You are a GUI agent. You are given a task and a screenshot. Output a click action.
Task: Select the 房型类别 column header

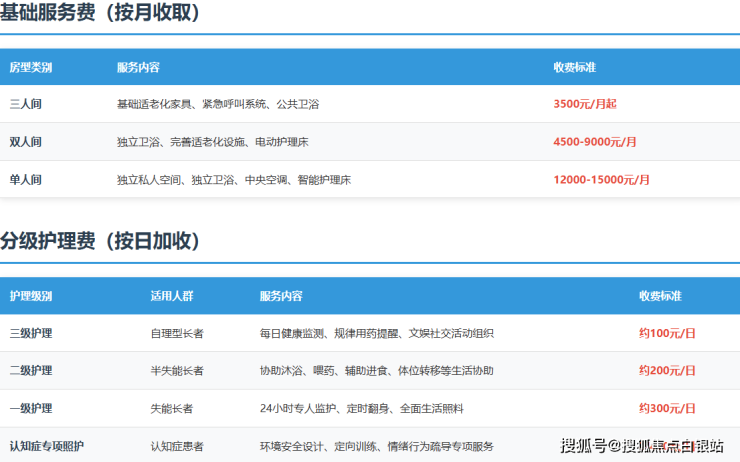(x=31, y=68)
